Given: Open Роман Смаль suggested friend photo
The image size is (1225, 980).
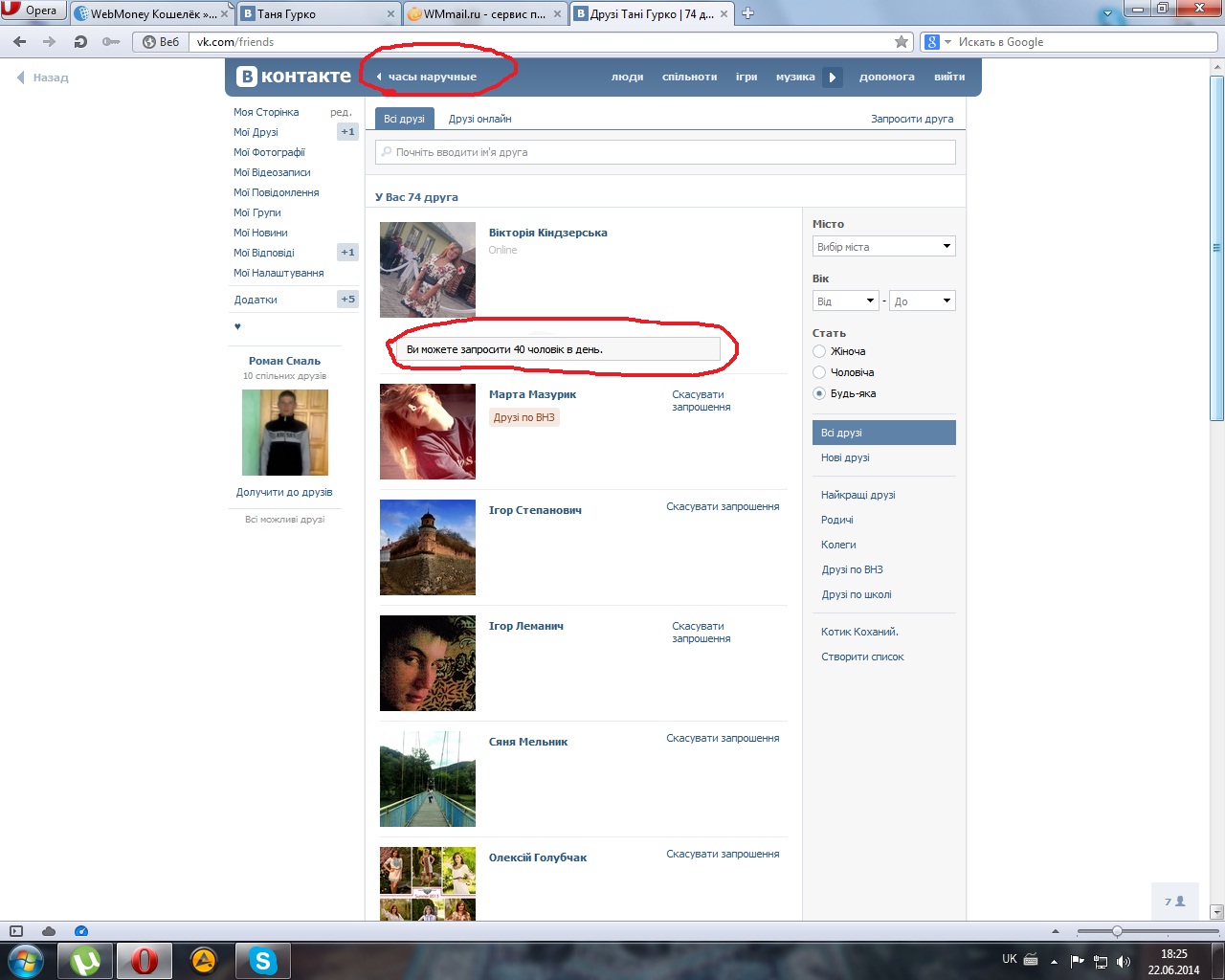Looking at the screenshot, I should pyautogui.click(x=285, y=433).
